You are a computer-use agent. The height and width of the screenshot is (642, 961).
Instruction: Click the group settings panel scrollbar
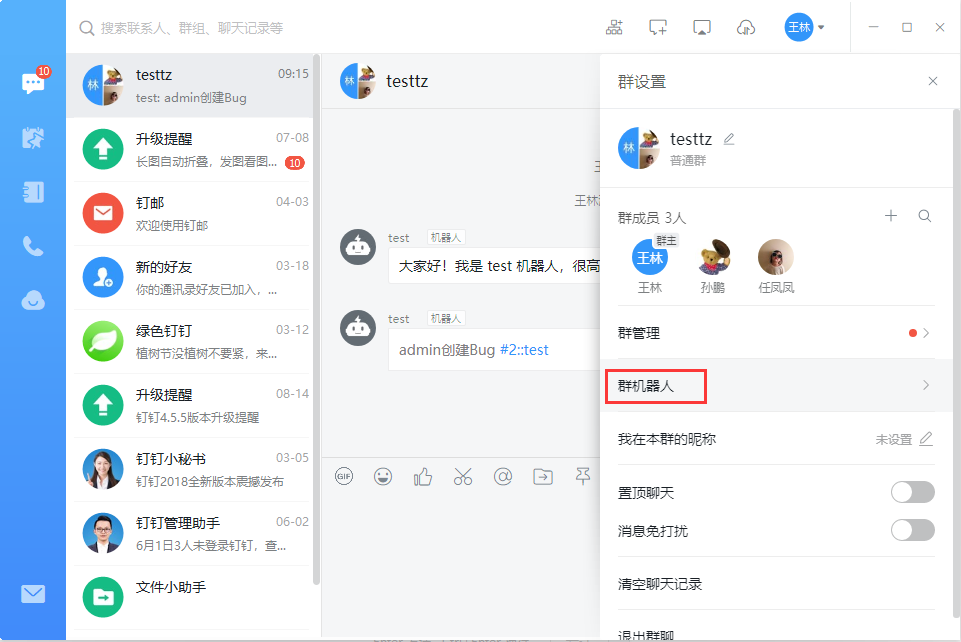point(957,363)
